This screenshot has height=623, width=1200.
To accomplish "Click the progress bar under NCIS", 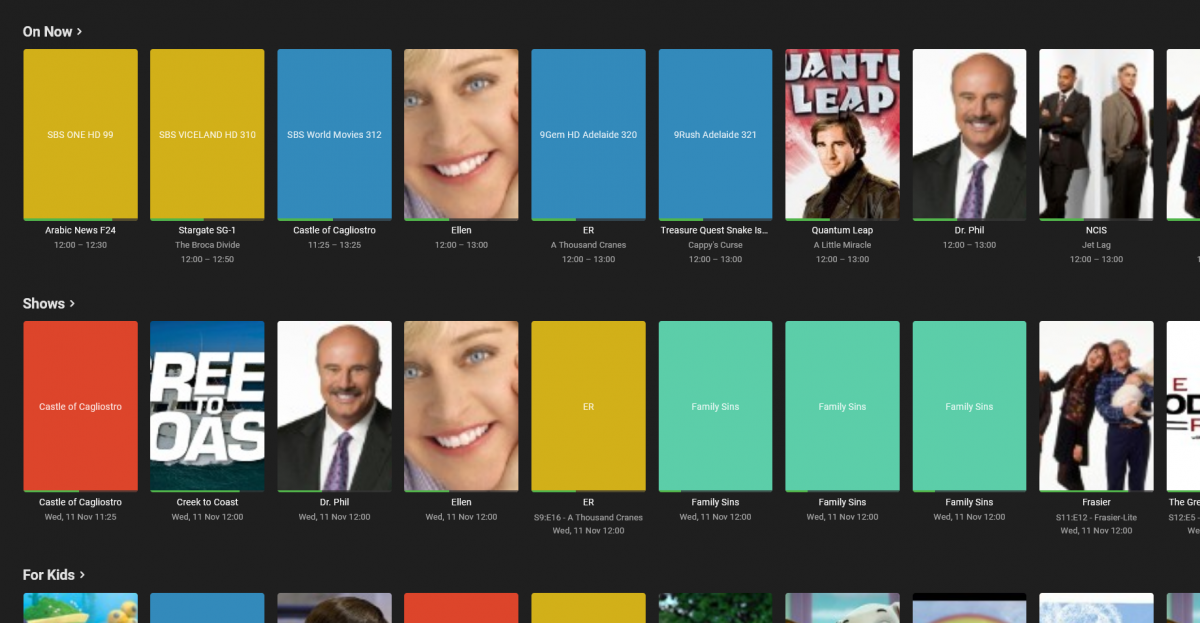I will (1096, 218).
